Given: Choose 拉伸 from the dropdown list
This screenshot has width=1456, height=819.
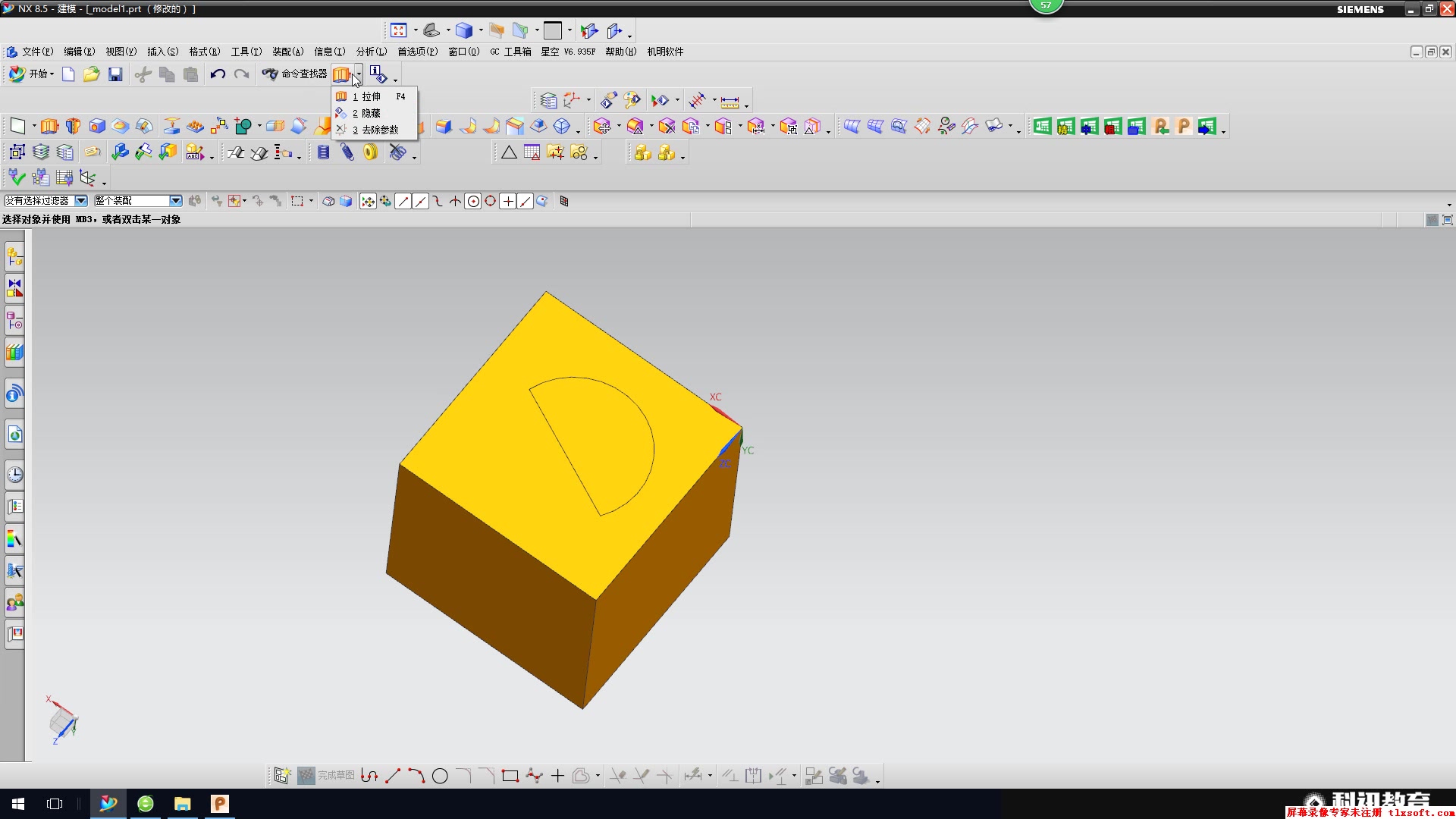Looking at the screenshot, I should coord(371,96).
